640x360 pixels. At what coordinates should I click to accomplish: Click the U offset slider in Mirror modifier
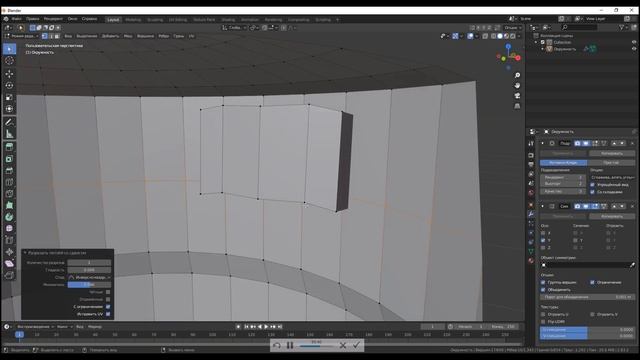click(587, 329)
